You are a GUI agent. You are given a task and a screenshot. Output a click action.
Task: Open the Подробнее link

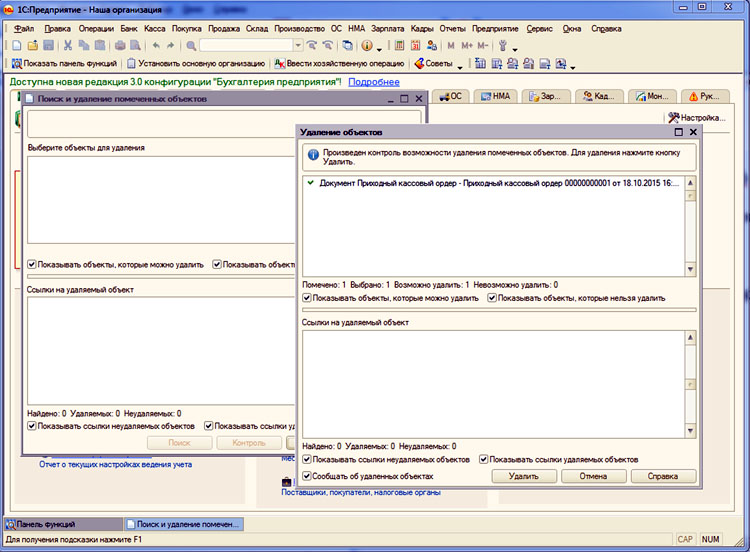coord(374,82)
